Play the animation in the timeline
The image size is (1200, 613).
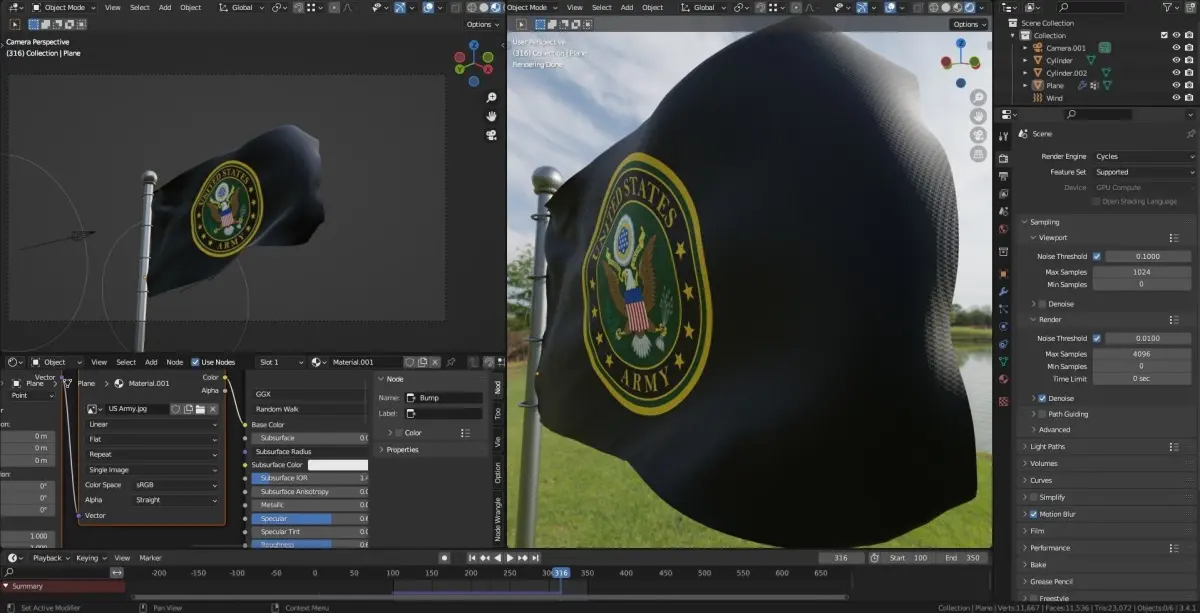coord(510,557)
